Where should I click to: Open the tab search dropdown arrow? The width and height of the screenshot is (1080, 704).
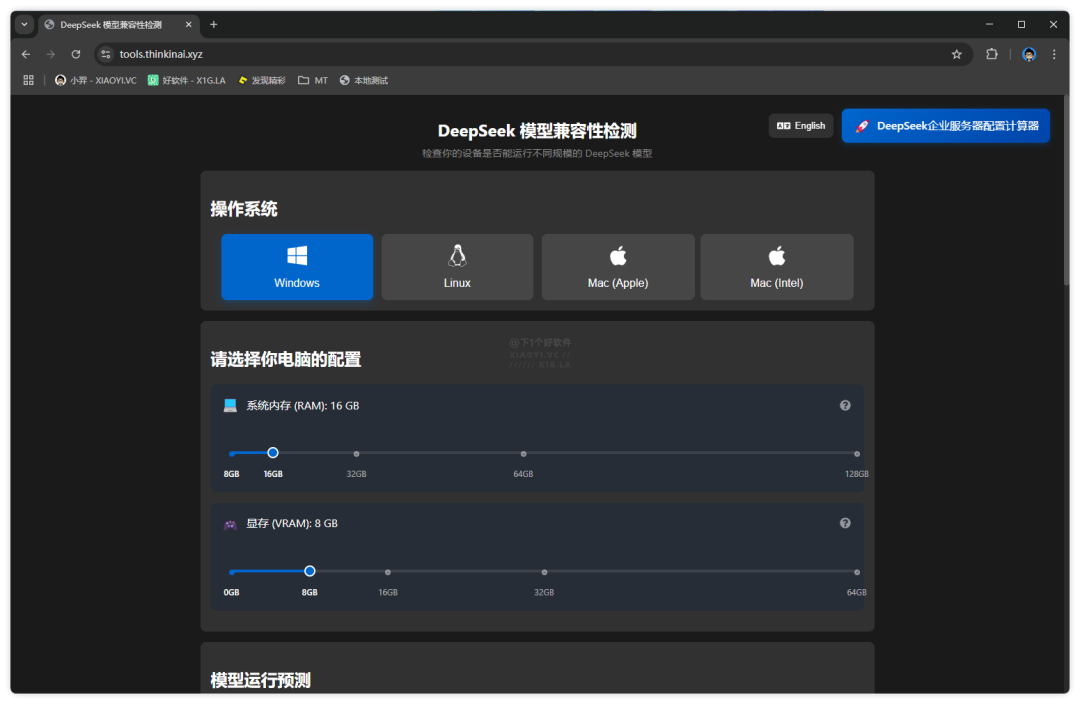(24, 24)
